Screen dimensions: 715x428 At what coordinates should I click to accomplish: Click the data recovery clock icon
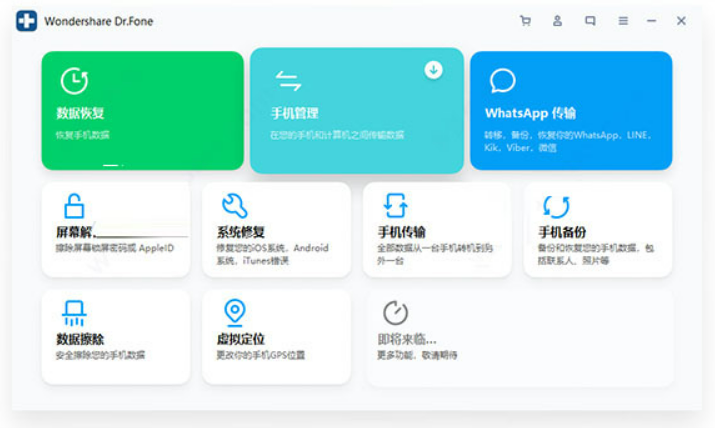click(x=74, y=81)
